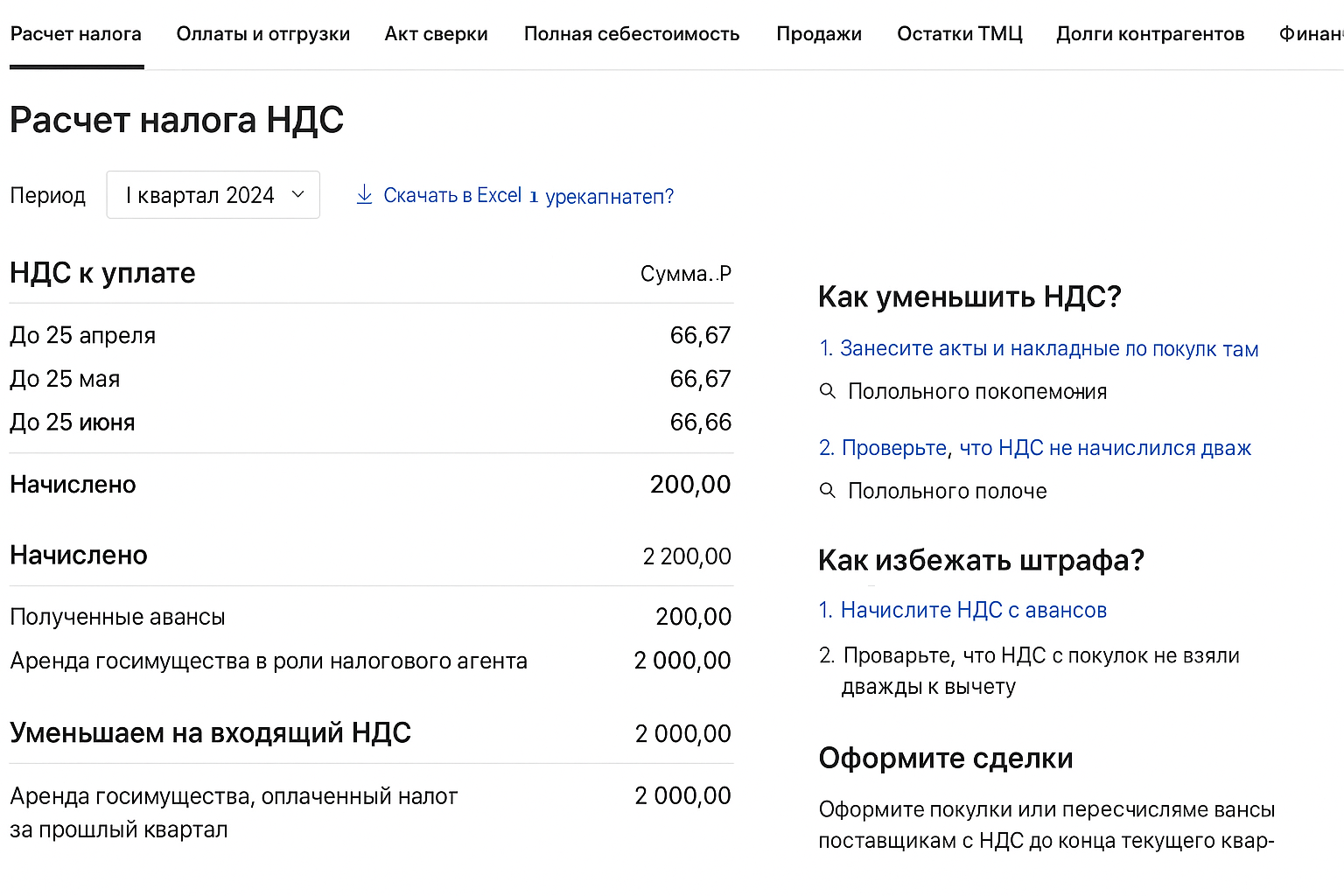The height and width of the screenshot is (896, 1344).
Task: Follow the "Начислите НДС с авансов" link
Action: [x=973, y=610]
